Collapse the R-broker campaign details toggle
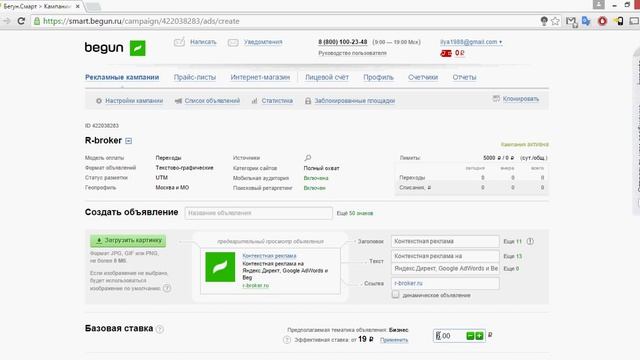640x360 pixels. coord(129,141)
